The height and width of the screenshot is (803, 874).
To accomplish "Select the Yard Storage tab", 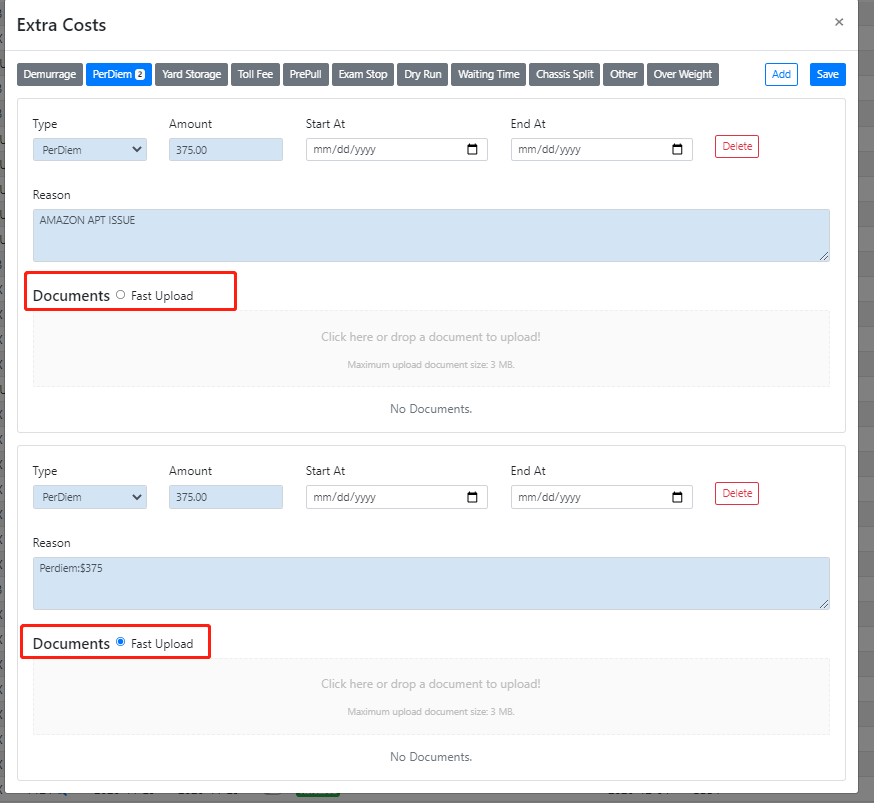I will [x=191, y=74].
